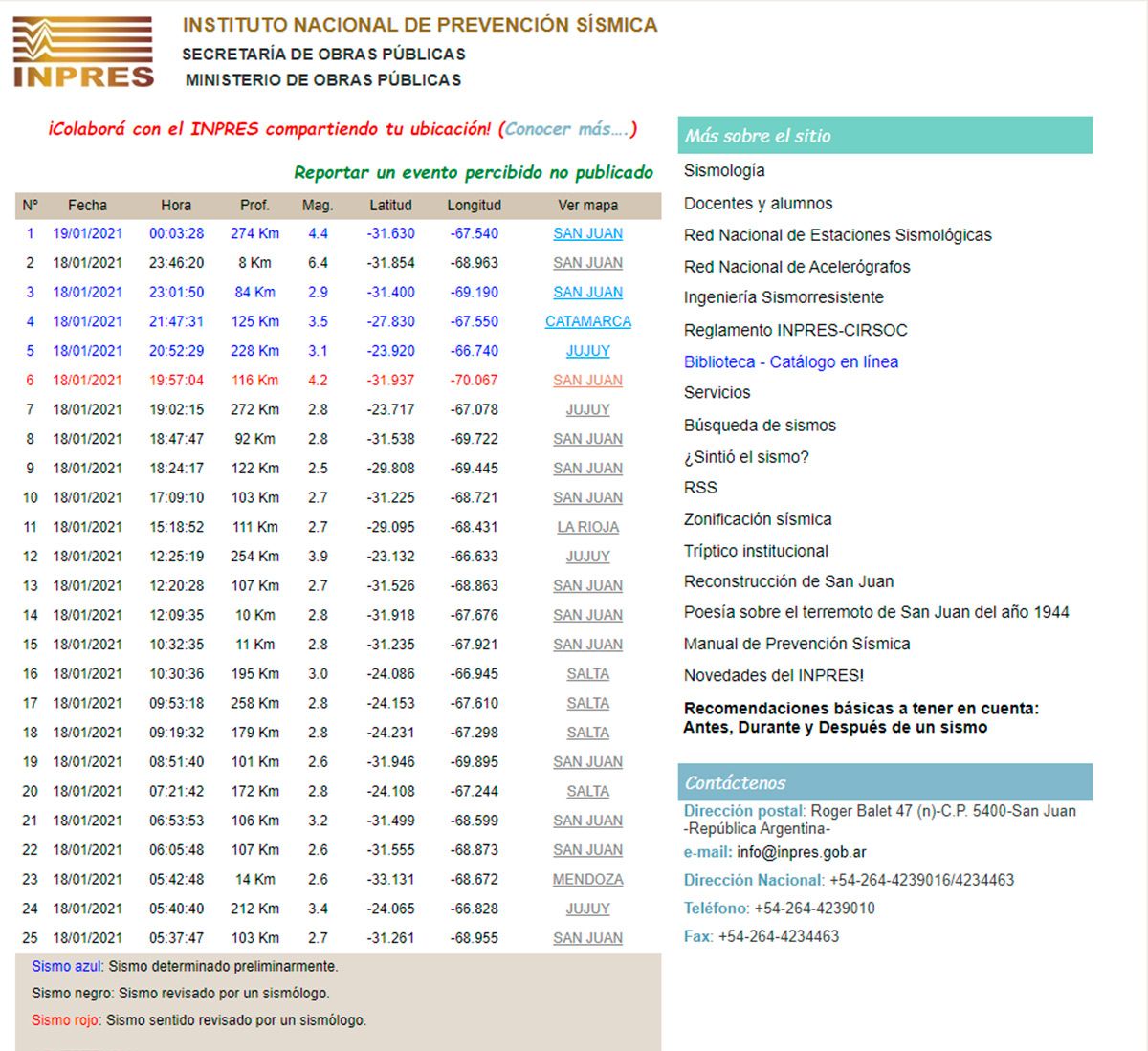The width and height of the screenshot is (1148, 1051).
Task: Open the 'Conocer más' link
Action: click(x=566, y=129)
